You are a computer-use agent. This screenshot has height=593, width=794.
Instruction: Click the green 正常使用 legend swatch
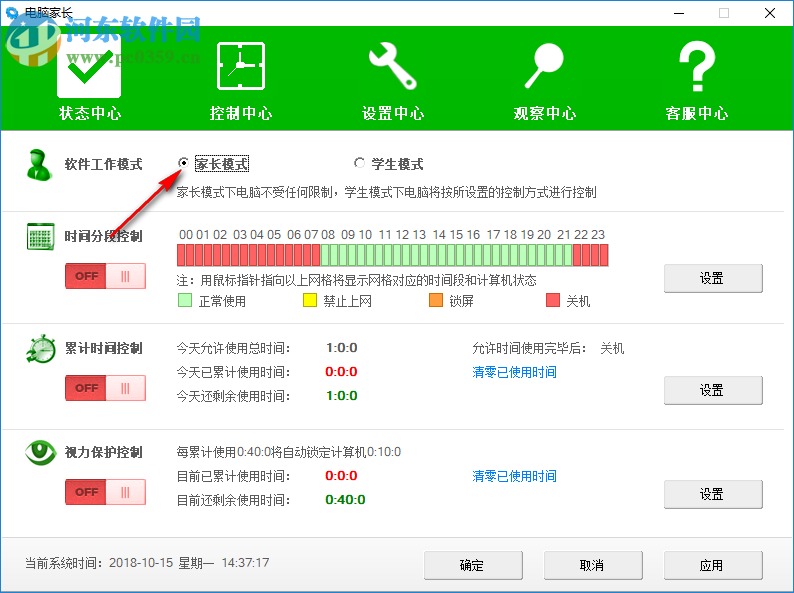point(185,300)
